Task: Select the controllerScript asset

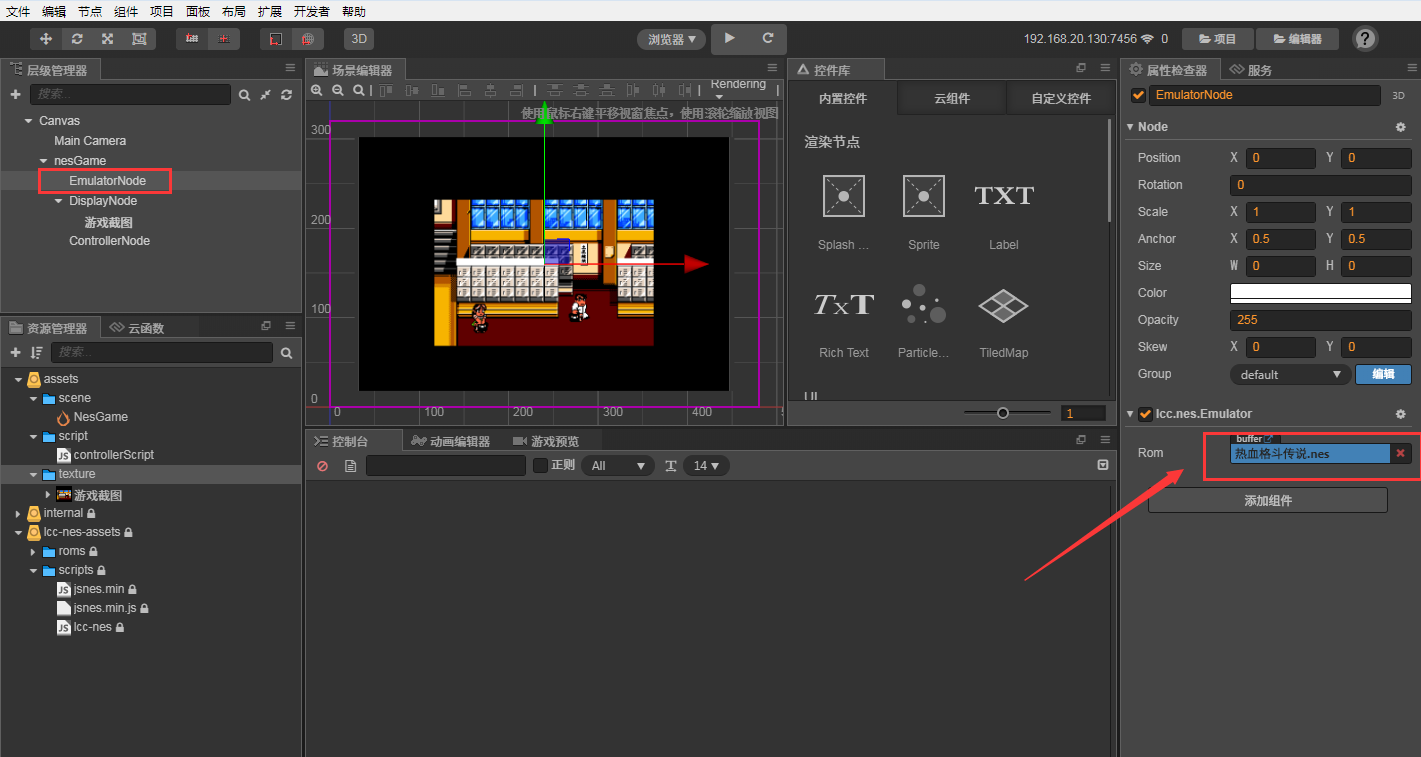Action: 114,455
